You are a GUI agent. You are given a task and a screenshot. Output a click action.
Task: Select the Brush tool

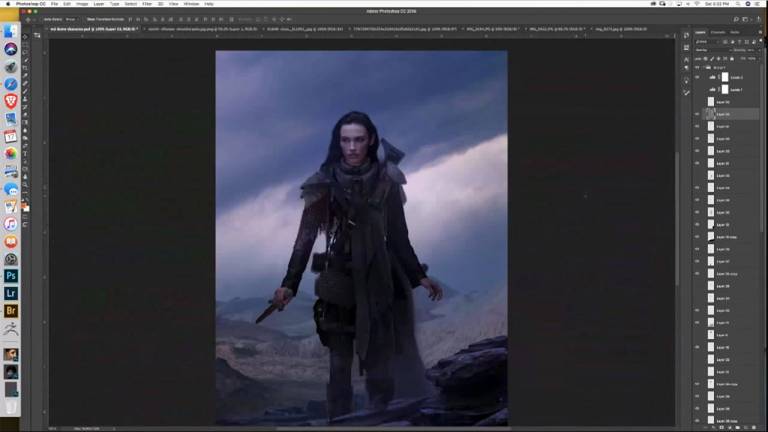click(25, 92)
